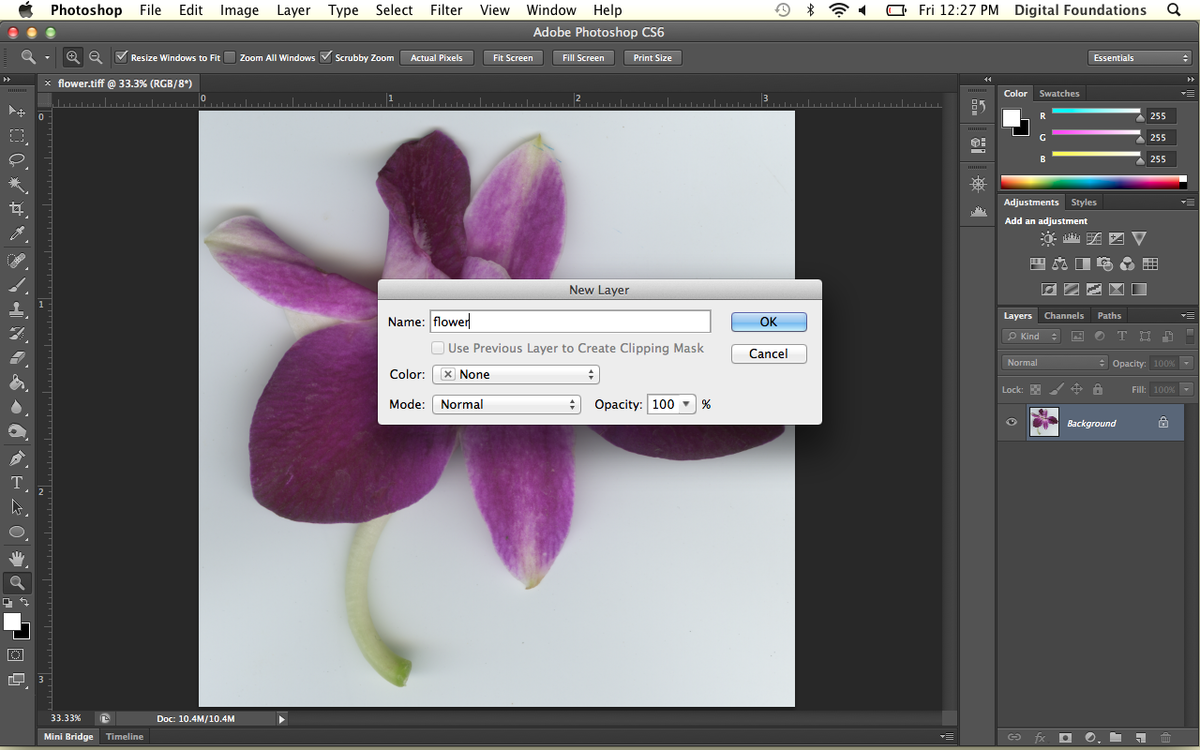Choose the Horizontal Type tool
Viewport: 1200px width, 750px height.
click(x=17, y=483)
